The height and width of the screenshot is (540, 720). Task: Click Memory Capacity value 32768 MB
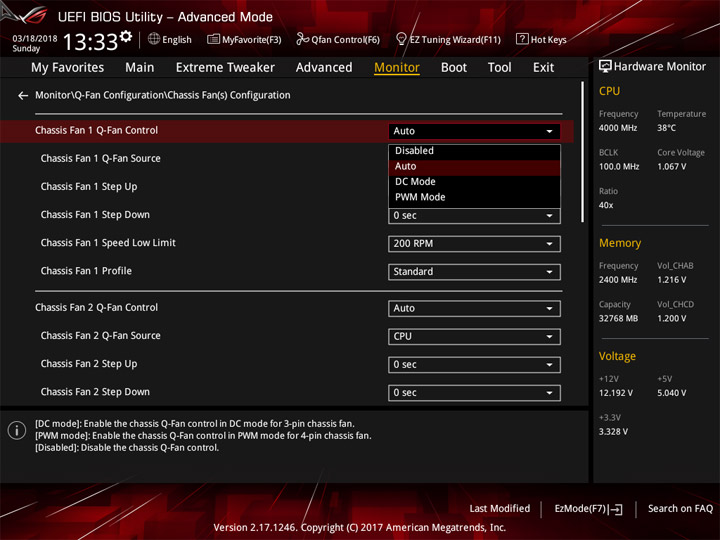point(618,319)
